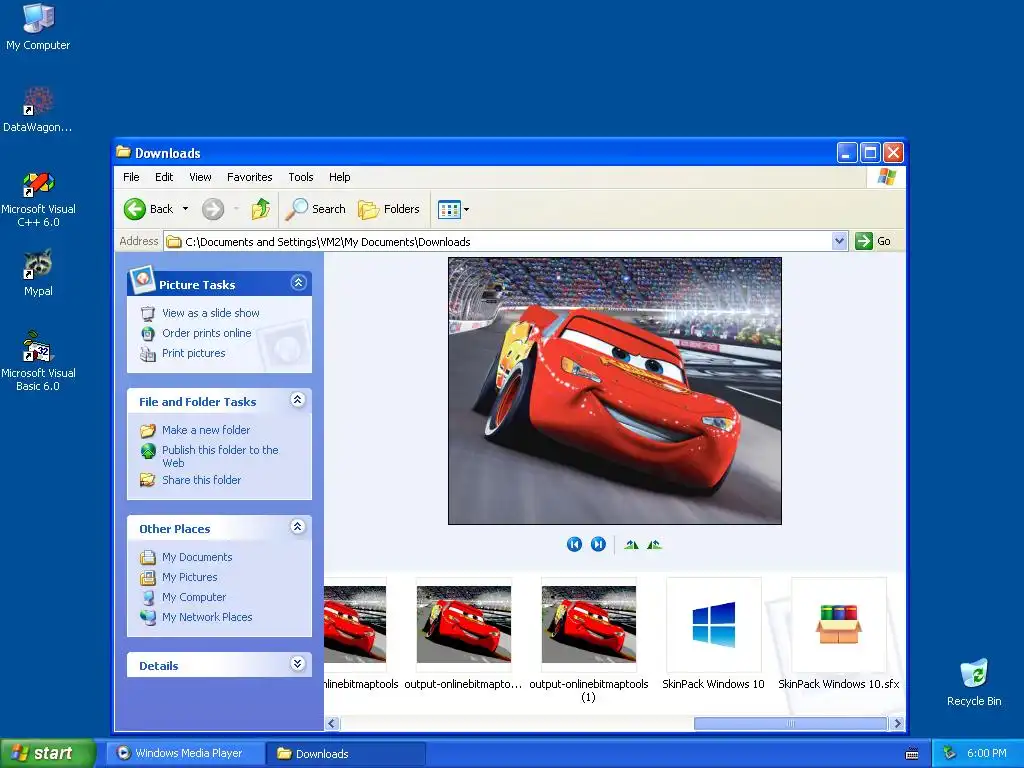Open the File menu
1024x768 pixels.
point(131,177)
